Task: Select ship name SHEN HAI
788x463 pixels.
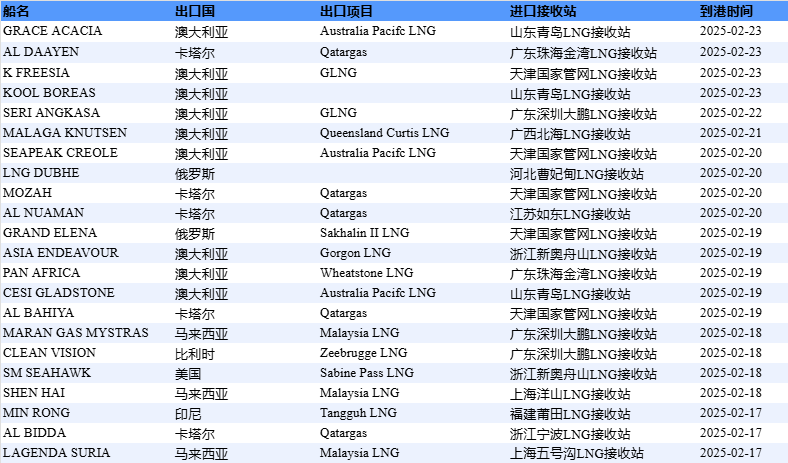Action: click(x=34, y=394)
